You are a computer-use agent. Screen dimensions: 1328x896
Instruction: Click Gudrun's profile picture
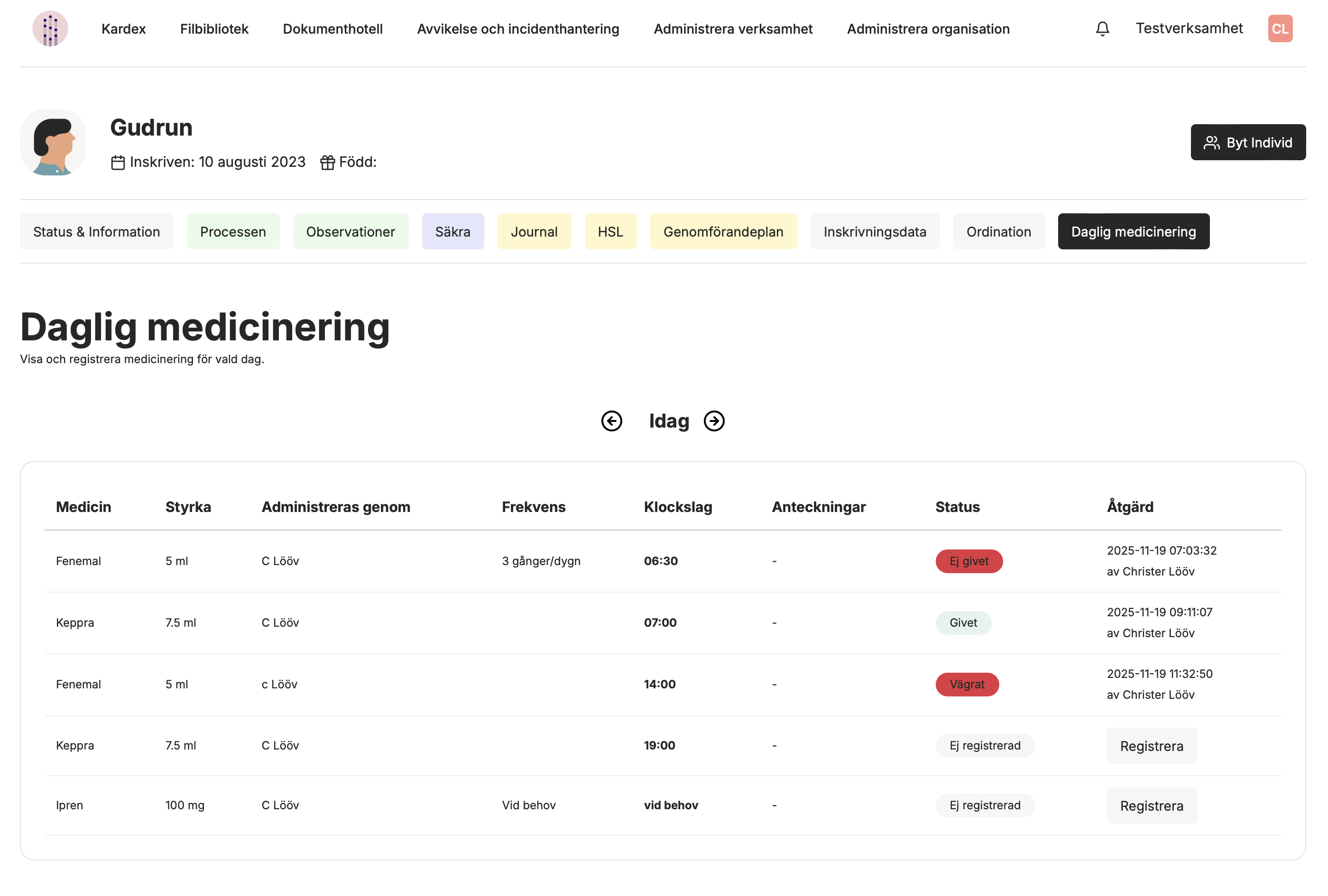point(53,142)
